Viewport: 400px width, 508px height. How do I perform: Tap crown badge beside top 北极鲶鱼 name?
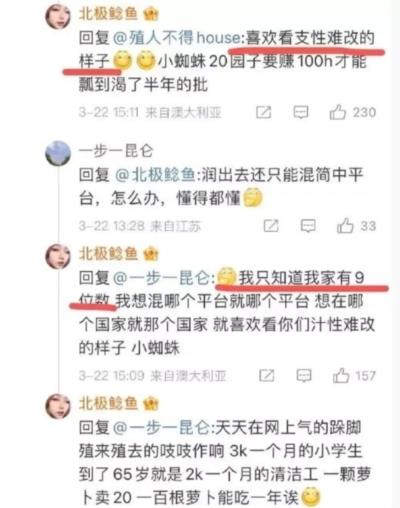(151, 14)
